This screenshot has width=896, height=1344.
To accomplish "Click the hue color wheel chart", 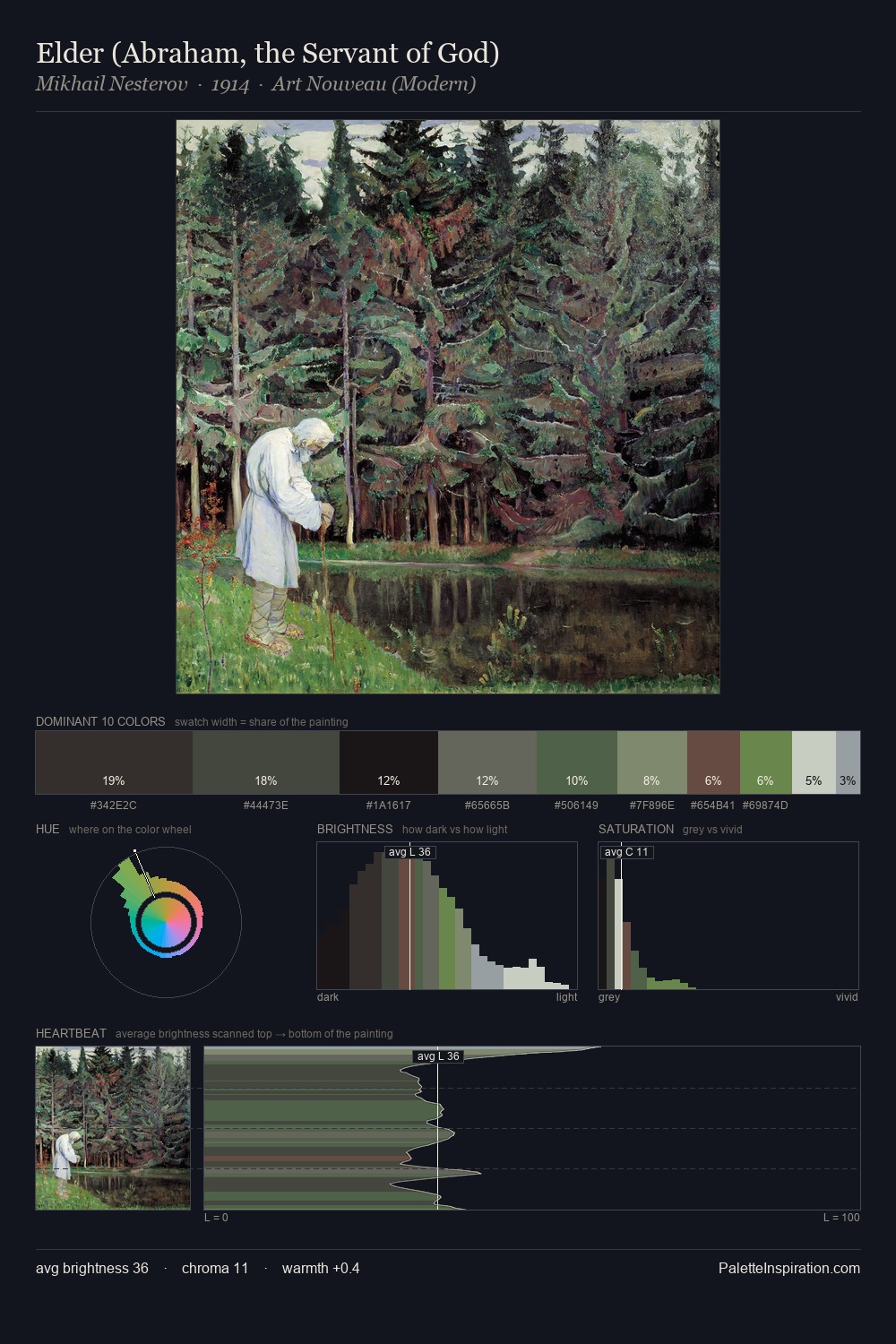I will click(166, 921).
